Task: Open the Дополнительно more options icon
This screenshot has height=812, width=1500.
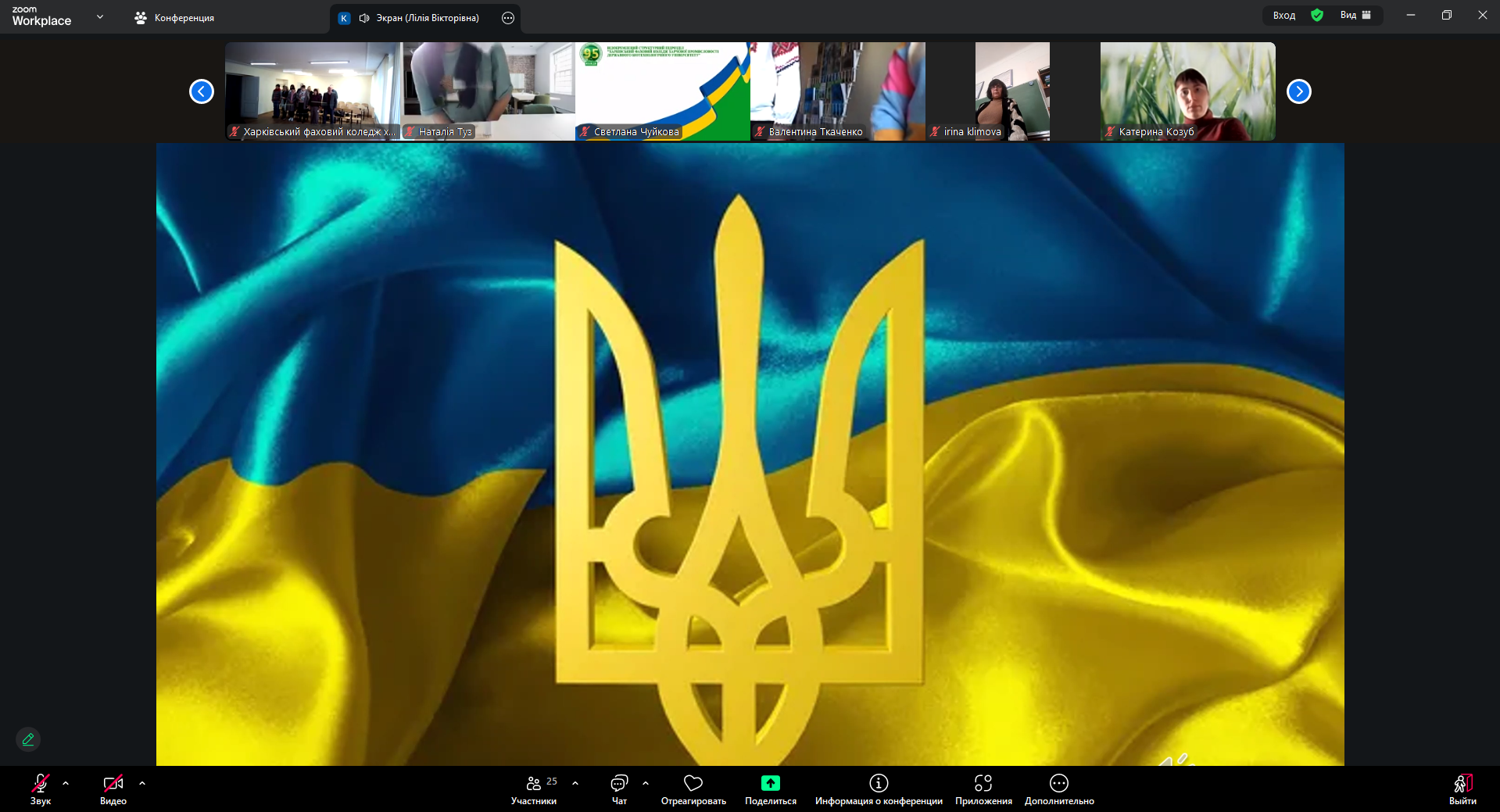Action: [x=1059, y=783]
